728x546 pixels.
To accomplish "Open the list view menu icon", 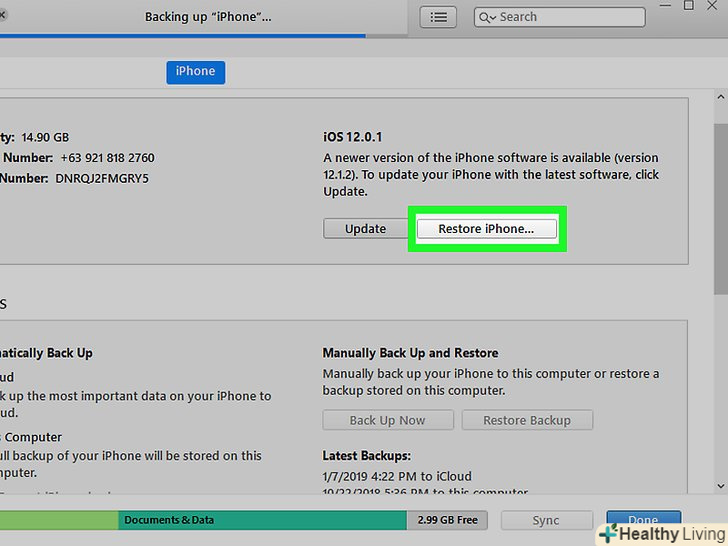I will click(438, 18).
